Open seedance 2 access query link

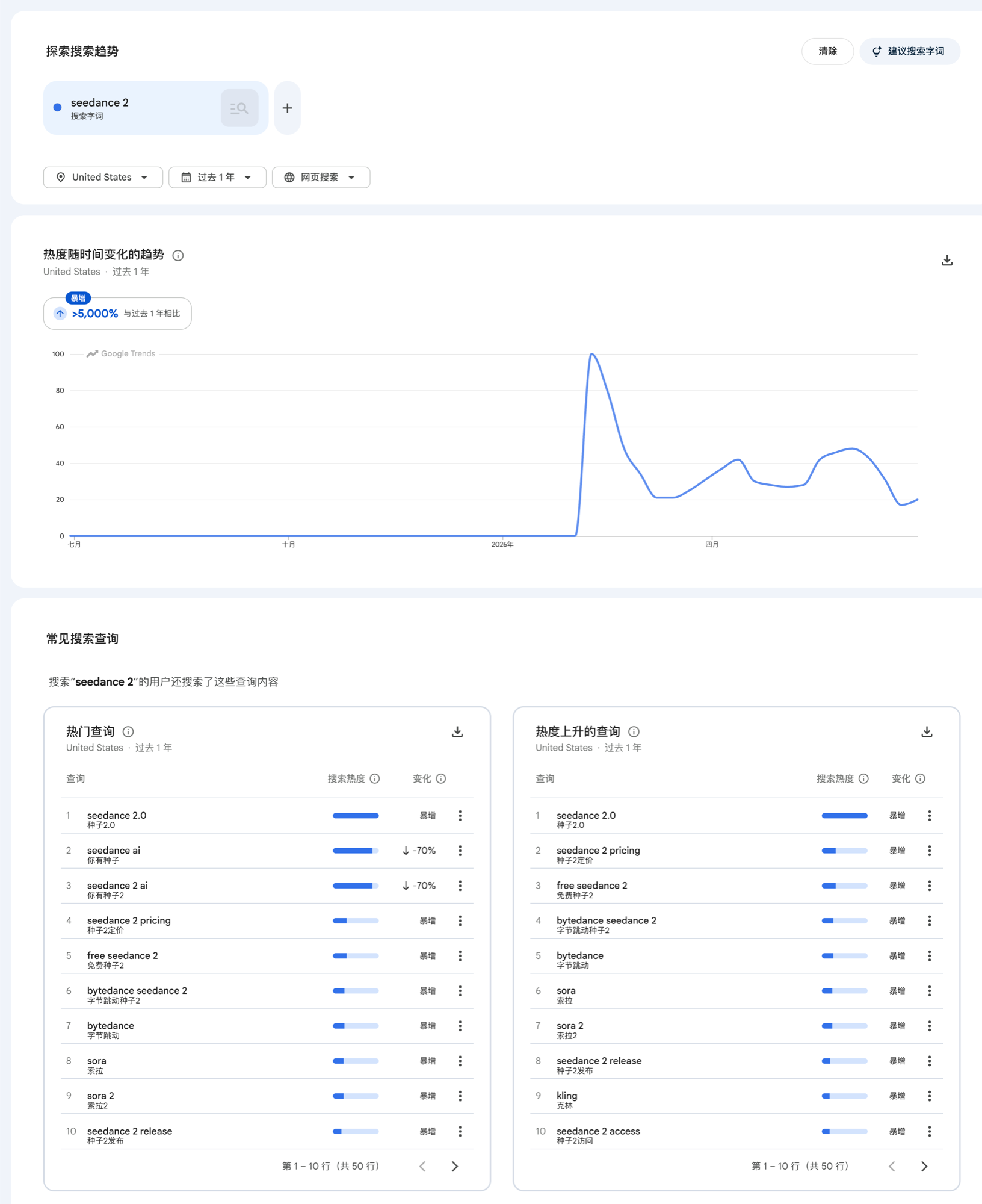pyautogui.click(x=598, y=1131)
